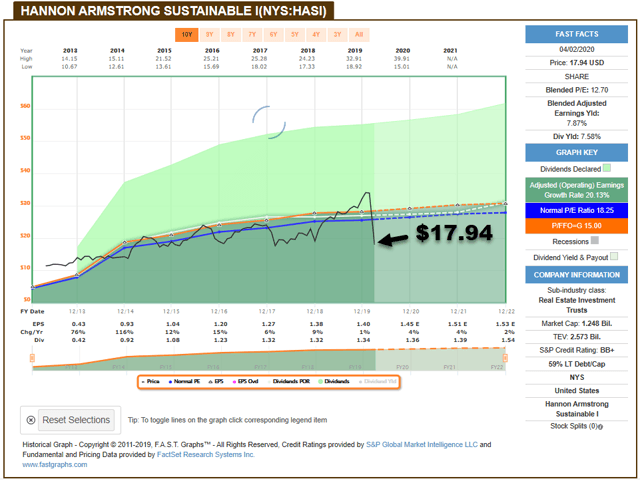Toggle the Dividends POR legend item
This screenshot has height=481, width=640.
click(x=289, y=381)
